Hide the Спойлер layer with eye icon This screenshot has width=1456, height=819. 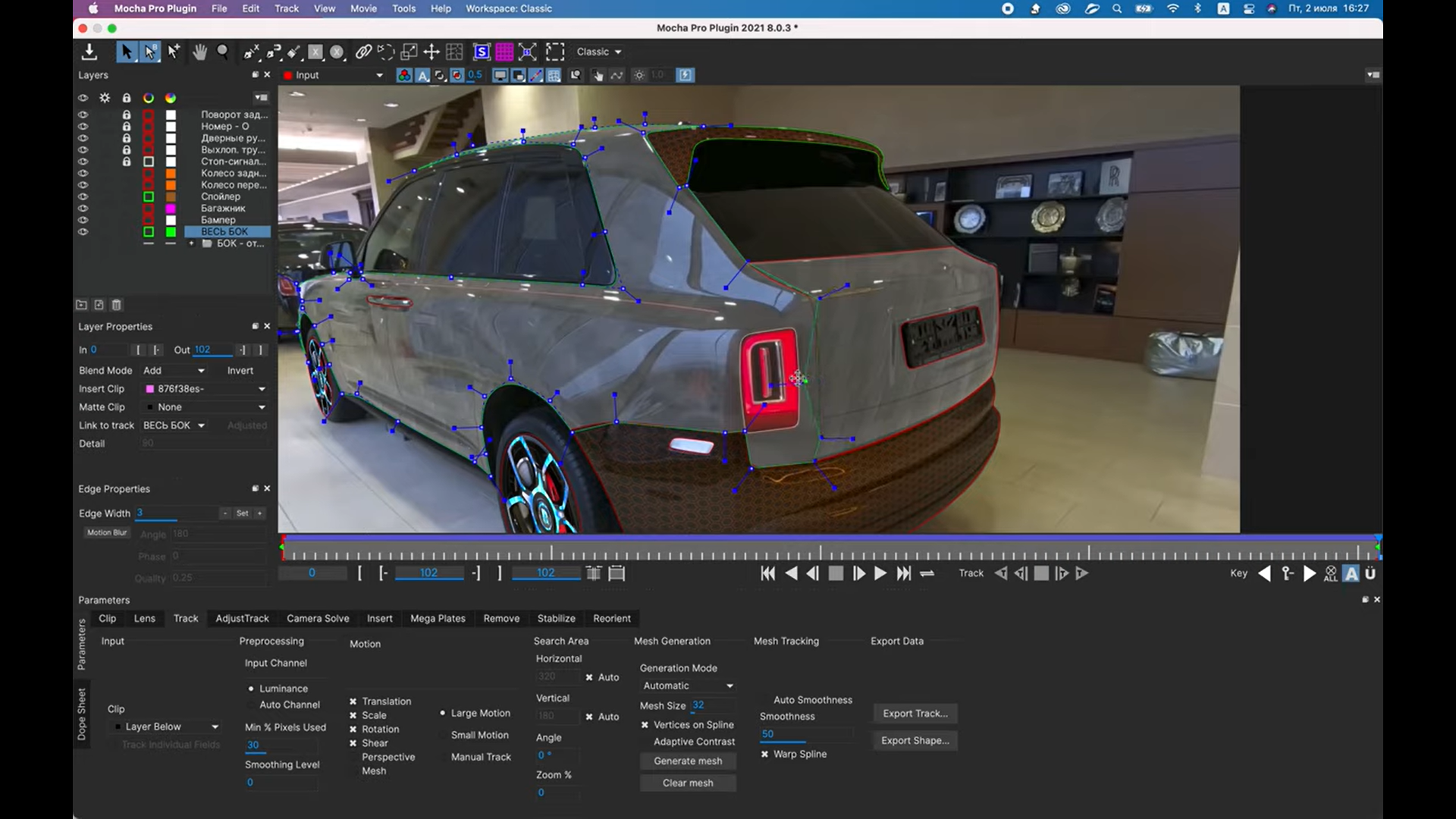click(83, 196)
